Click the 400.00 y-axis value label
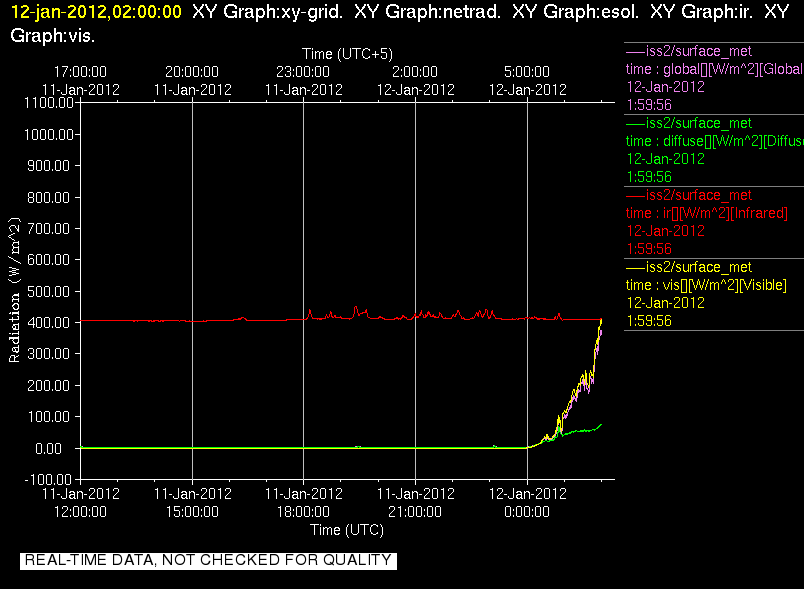Viewport: 804px width, 589px height. [48, 322]
